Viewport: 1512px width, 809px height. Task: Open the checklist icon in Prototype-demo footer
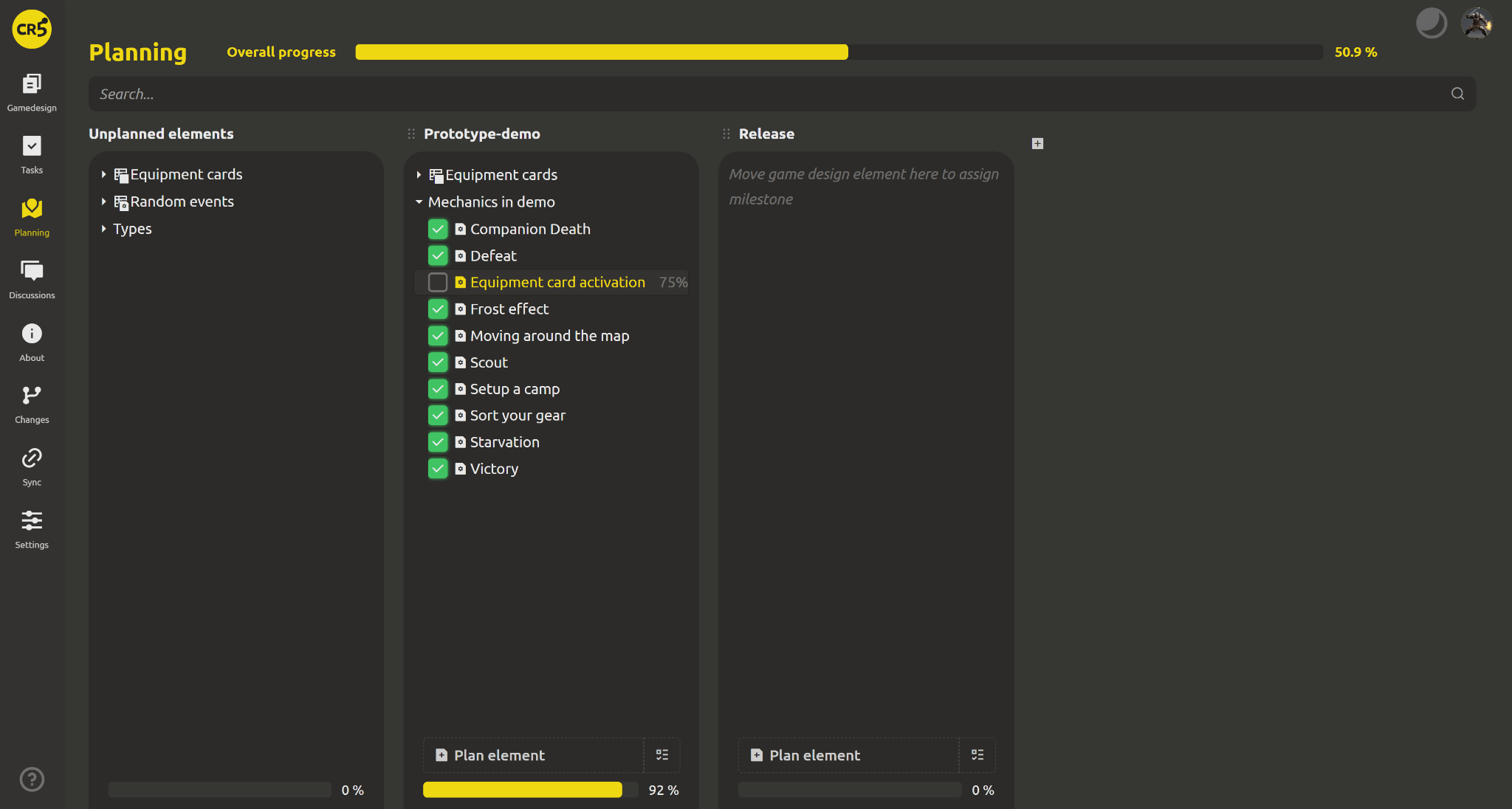(x=662, y=755)
